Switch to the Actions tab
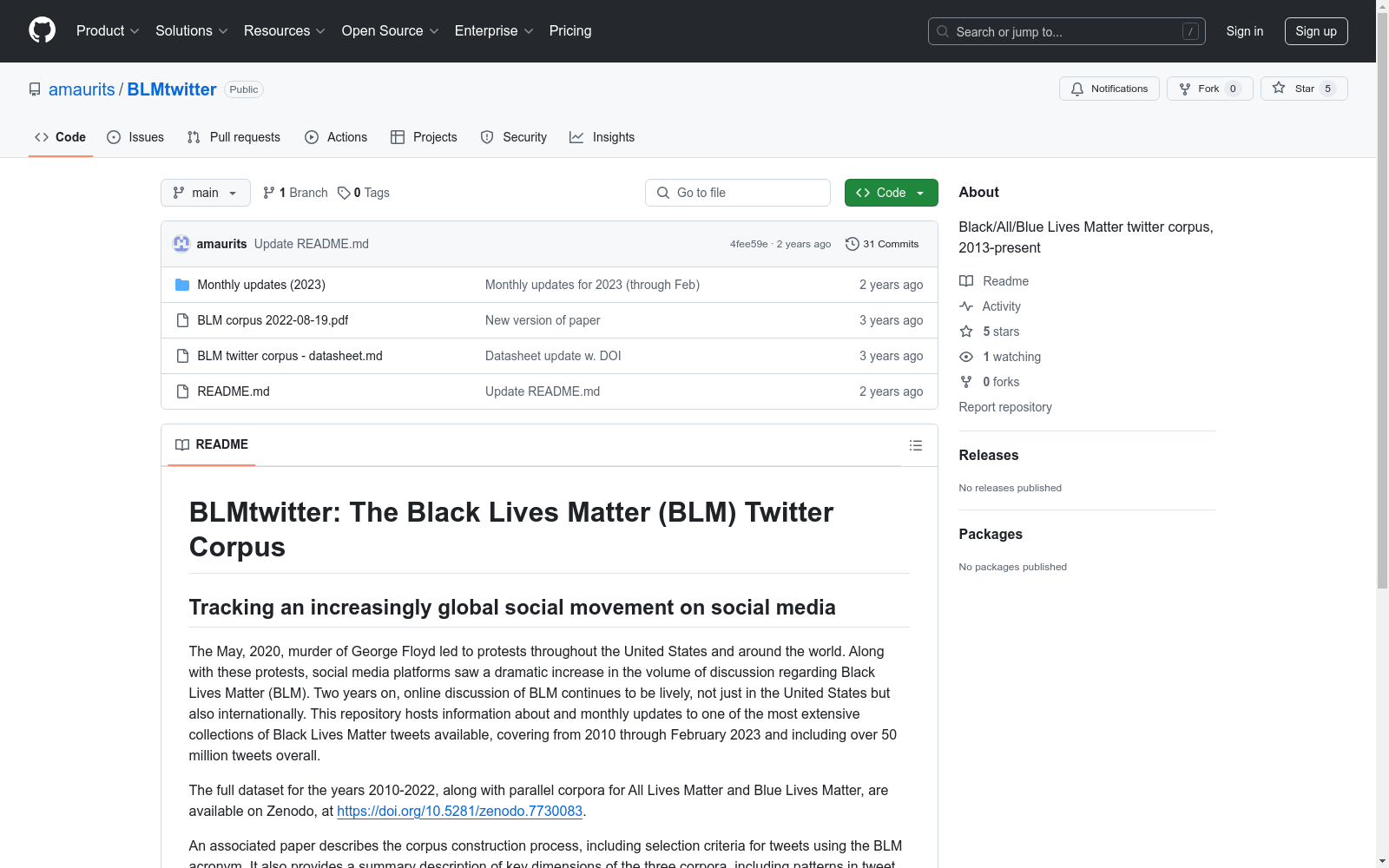This screenshot has height=868, width=1389. point(336,137)
